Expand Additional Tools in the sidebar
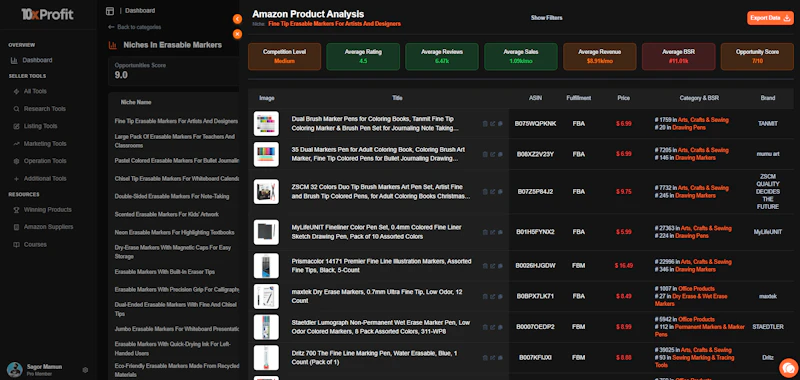Screen dimensions: 800x380 point(39,179)
